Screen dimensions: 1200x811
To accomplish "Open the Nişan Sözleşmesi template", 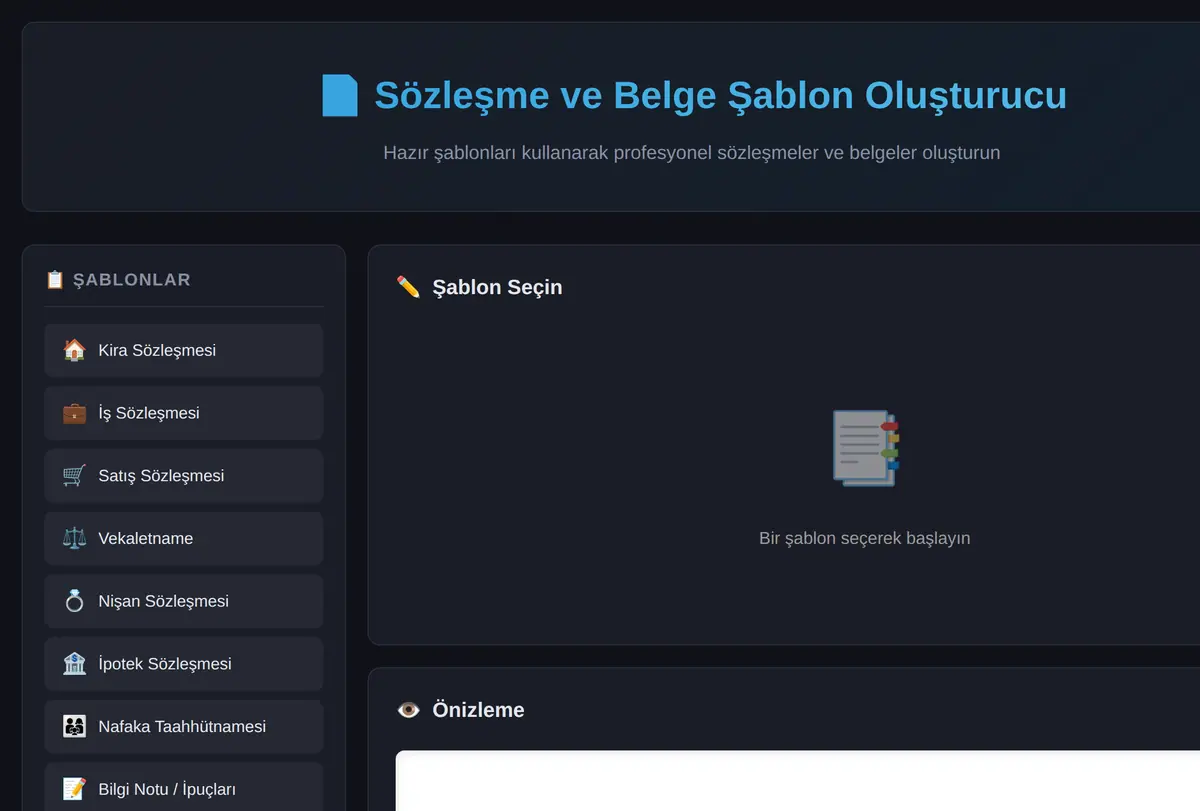I will point(184,601).
